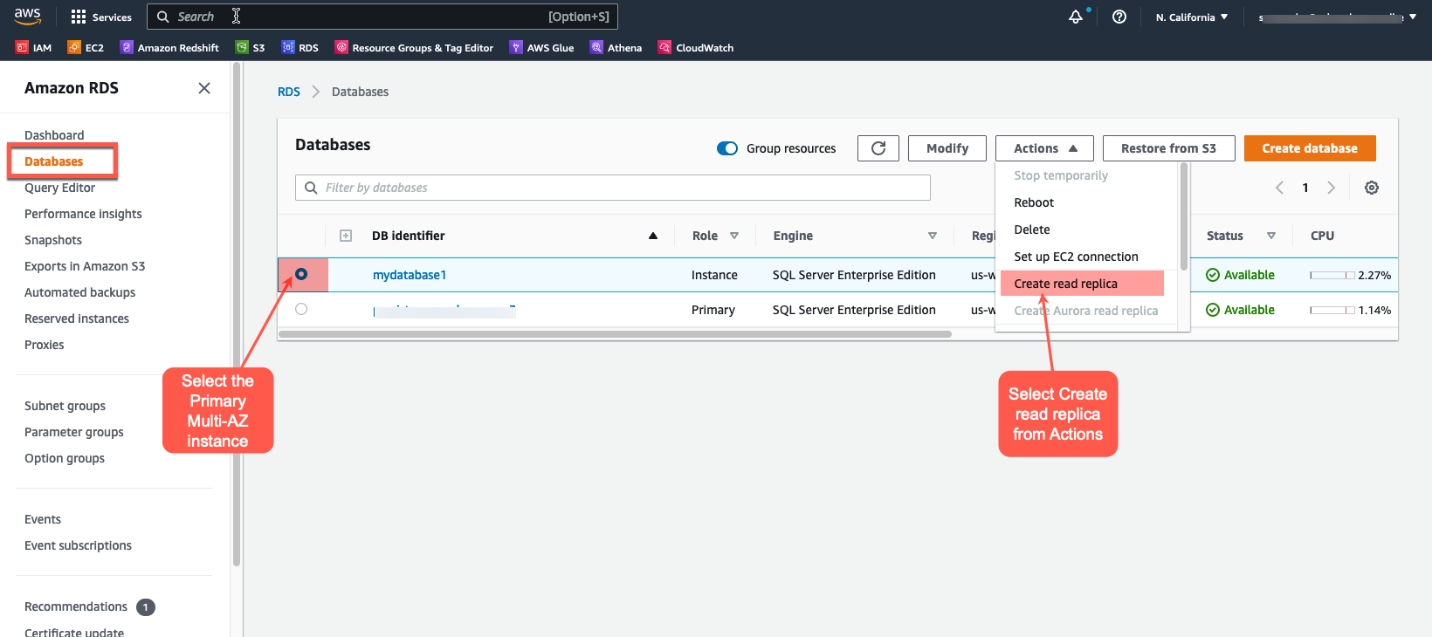Open Query Editor in sidebar
Image resolution: width=1432 pixels, height=637 pixels.
click(x=60, y=187)
